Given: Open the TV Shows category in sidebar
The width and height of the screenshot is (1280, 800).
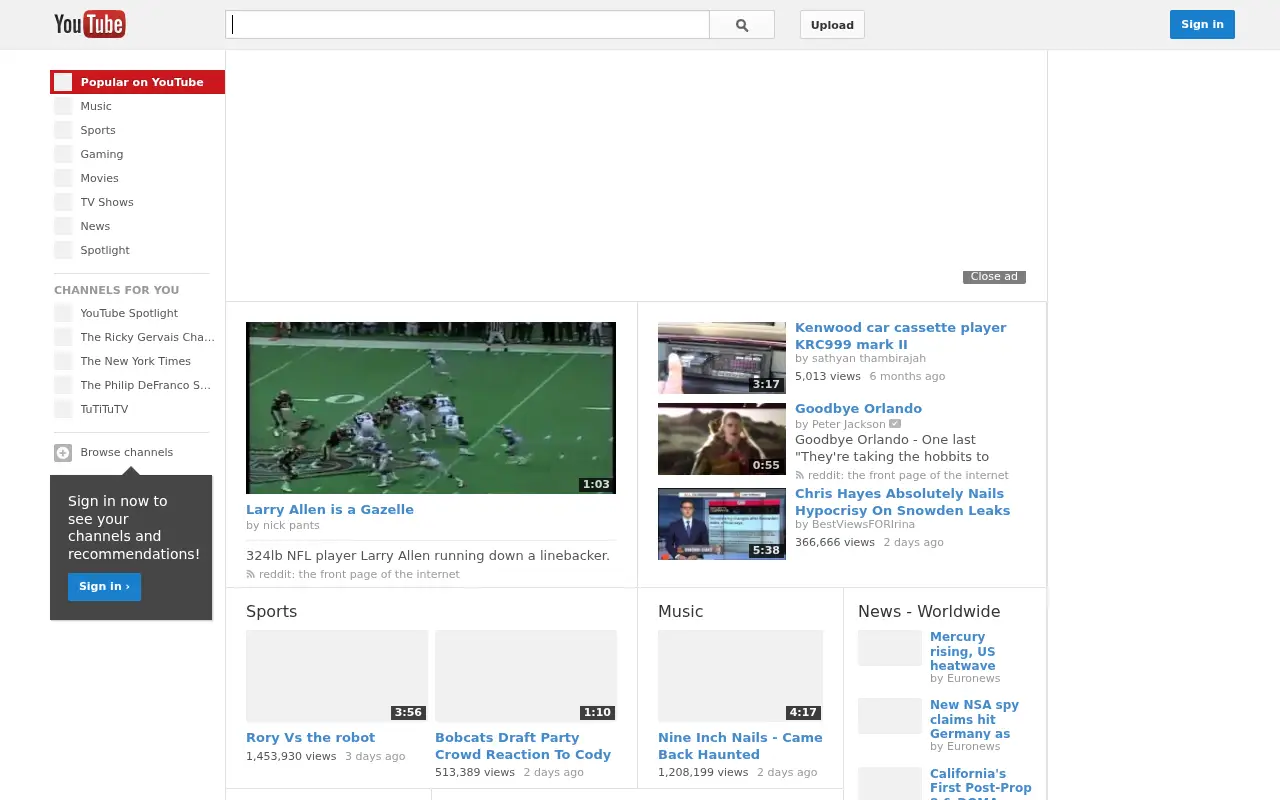Looking at the screenshot, I should pyautogui.click(x=137, y=202).
